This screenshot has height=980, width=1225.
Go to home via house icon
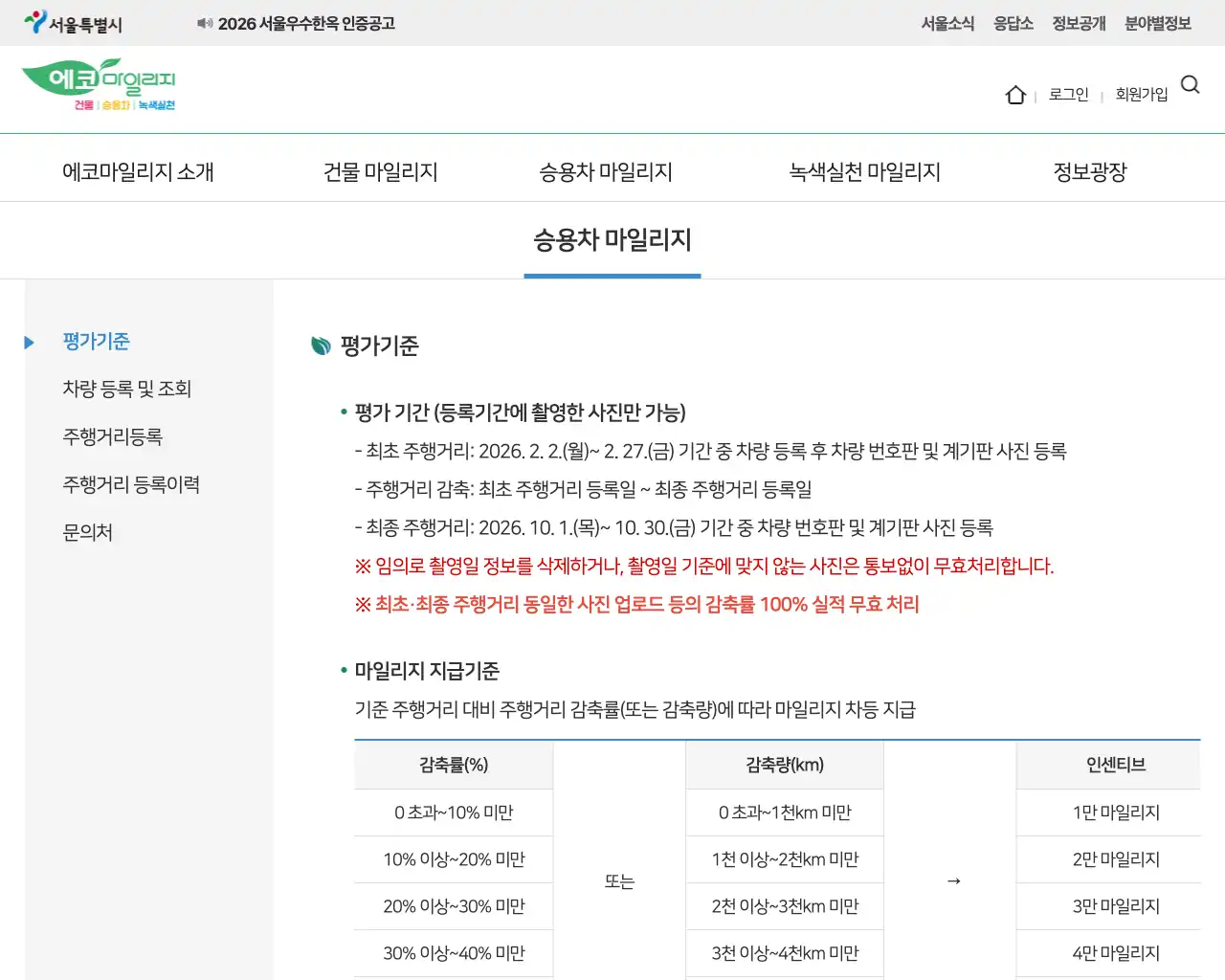[x=1015, y=95]
